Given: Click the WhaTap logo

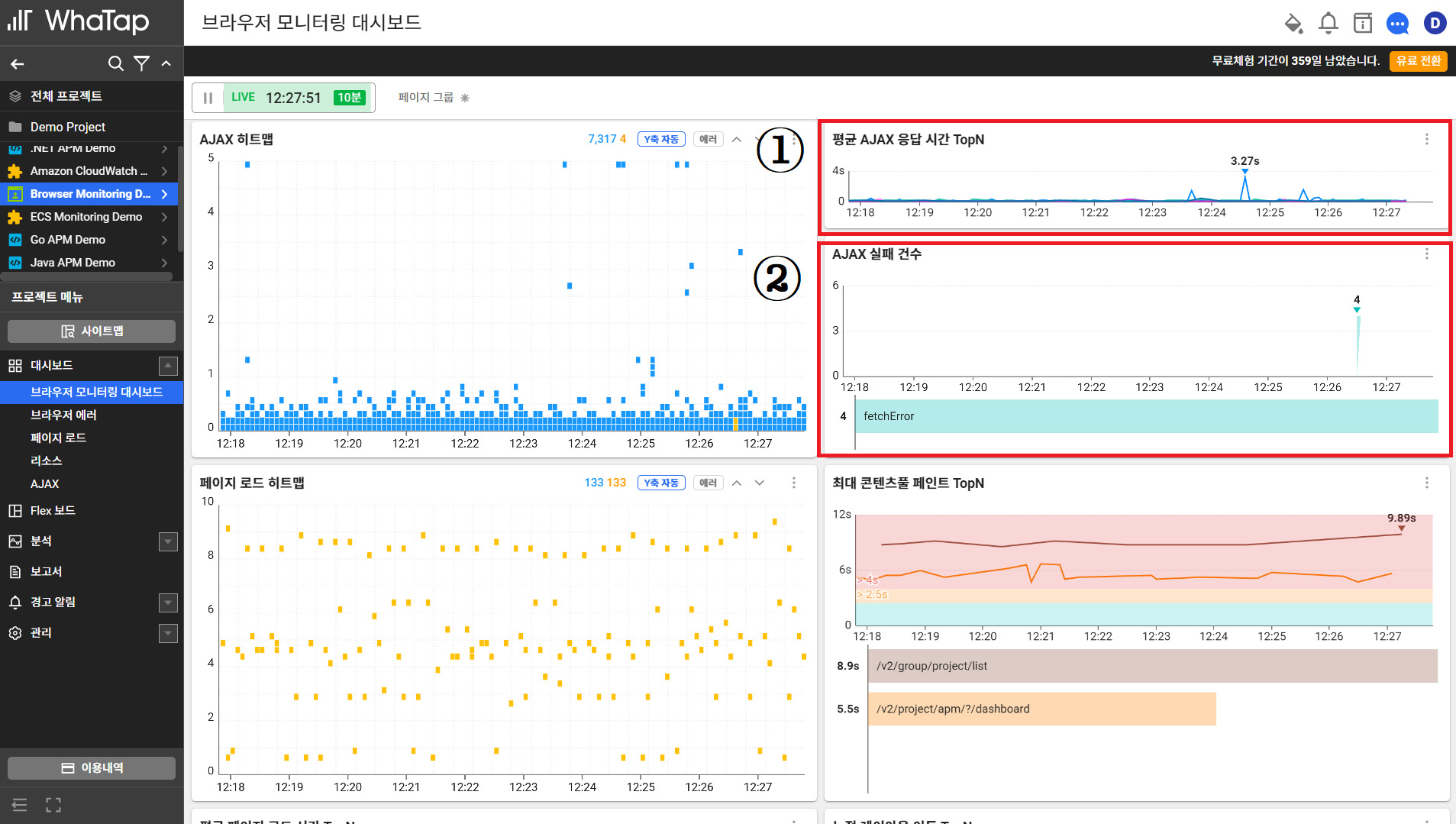Looking at the screenshot, I should (x=78, y=21).
